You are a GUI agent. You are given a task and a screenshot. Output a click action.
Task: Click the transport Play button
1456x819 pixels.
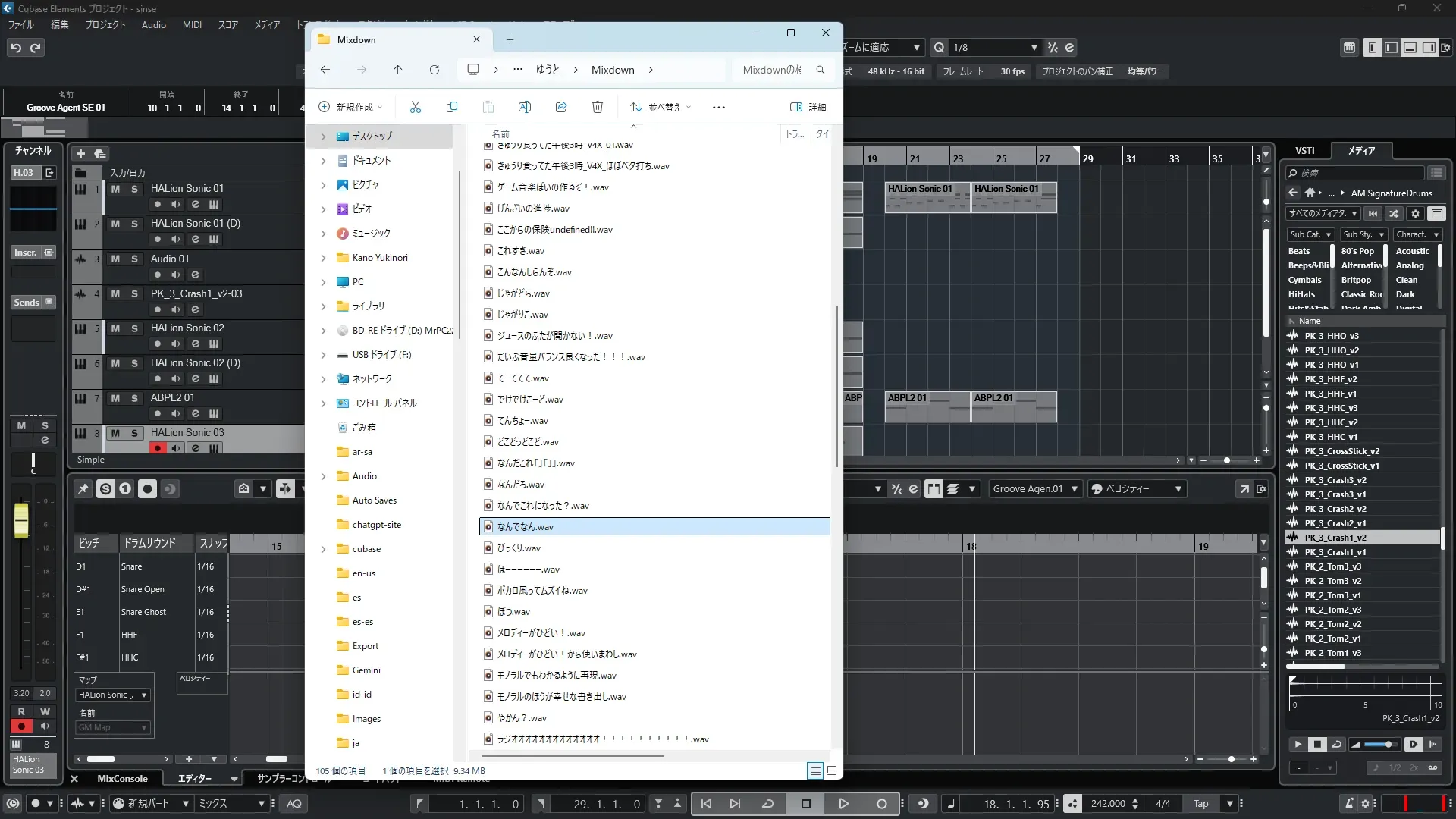pos(843,804)
